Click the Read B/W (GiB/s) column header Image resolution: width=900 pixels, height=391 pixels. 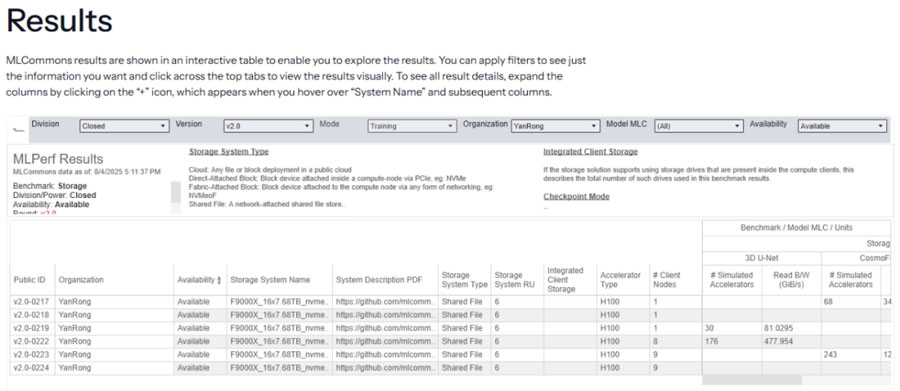(792, 280)
